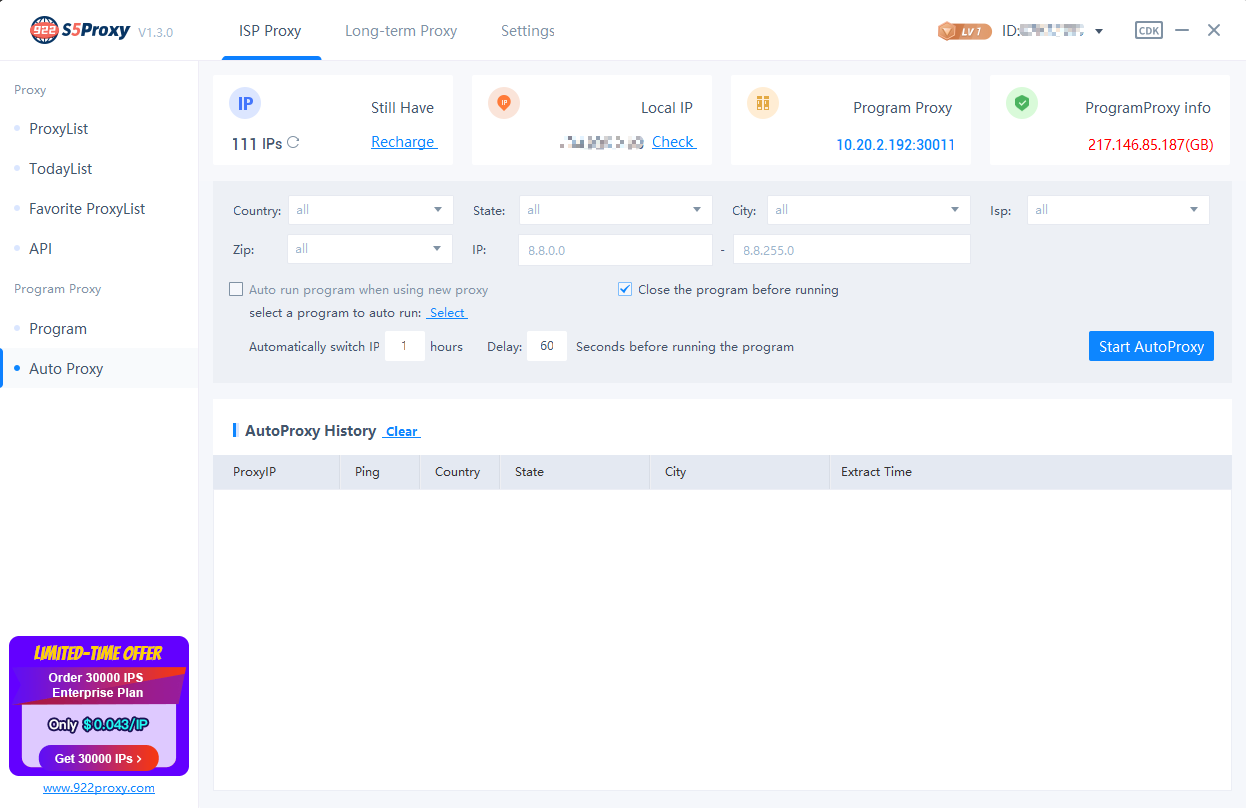Screen dimensions: 1246x808
Task: Refresh the remaining IPs count
Action: click(293, 143)
